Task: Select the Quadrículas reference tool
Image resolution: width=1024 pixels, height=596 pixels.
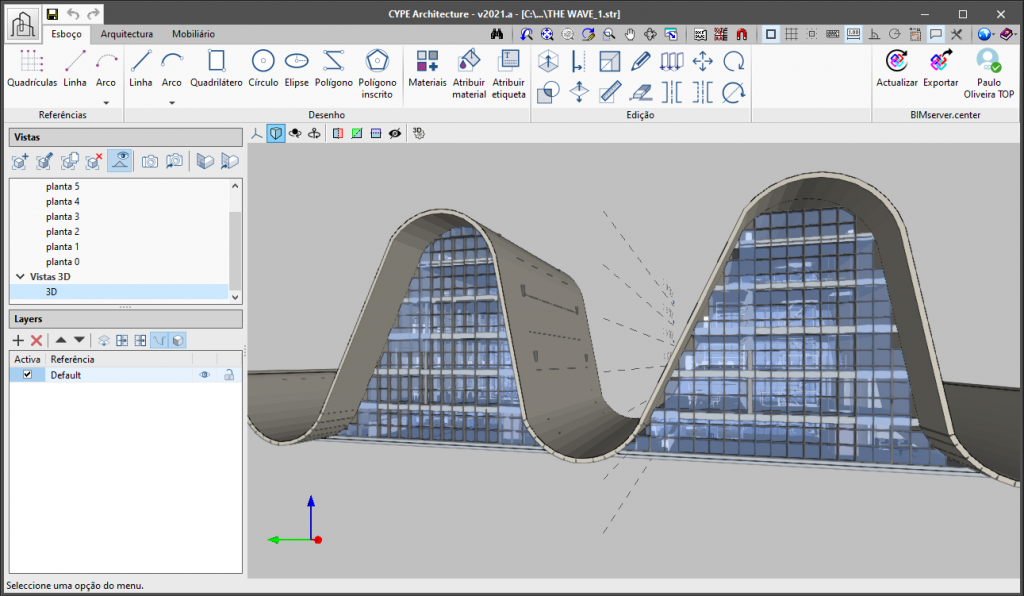Action: click(32, 69)
